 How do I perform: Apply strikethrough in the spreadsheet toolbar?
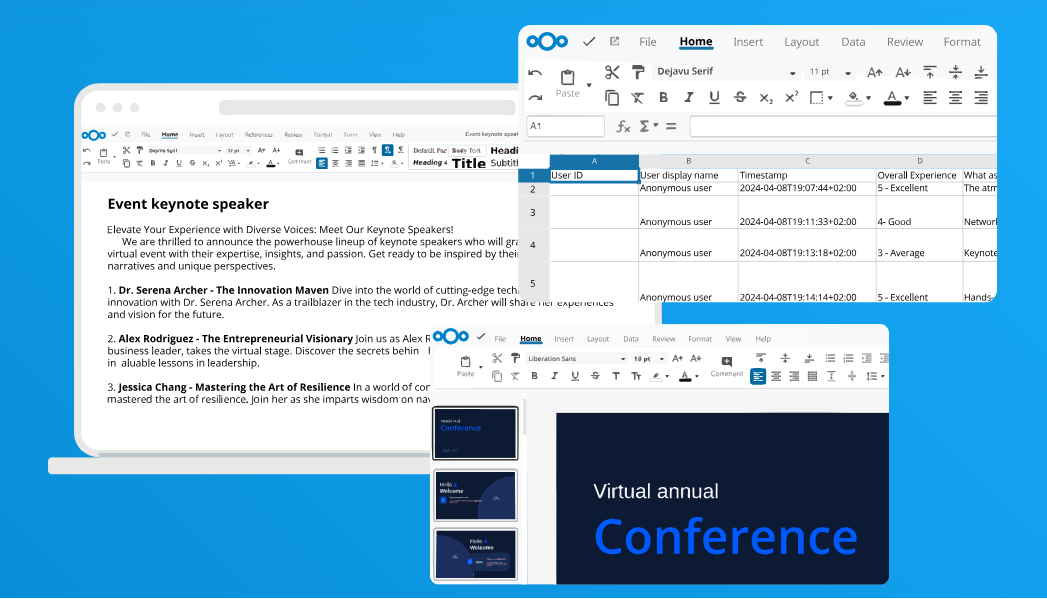point(740,97)
